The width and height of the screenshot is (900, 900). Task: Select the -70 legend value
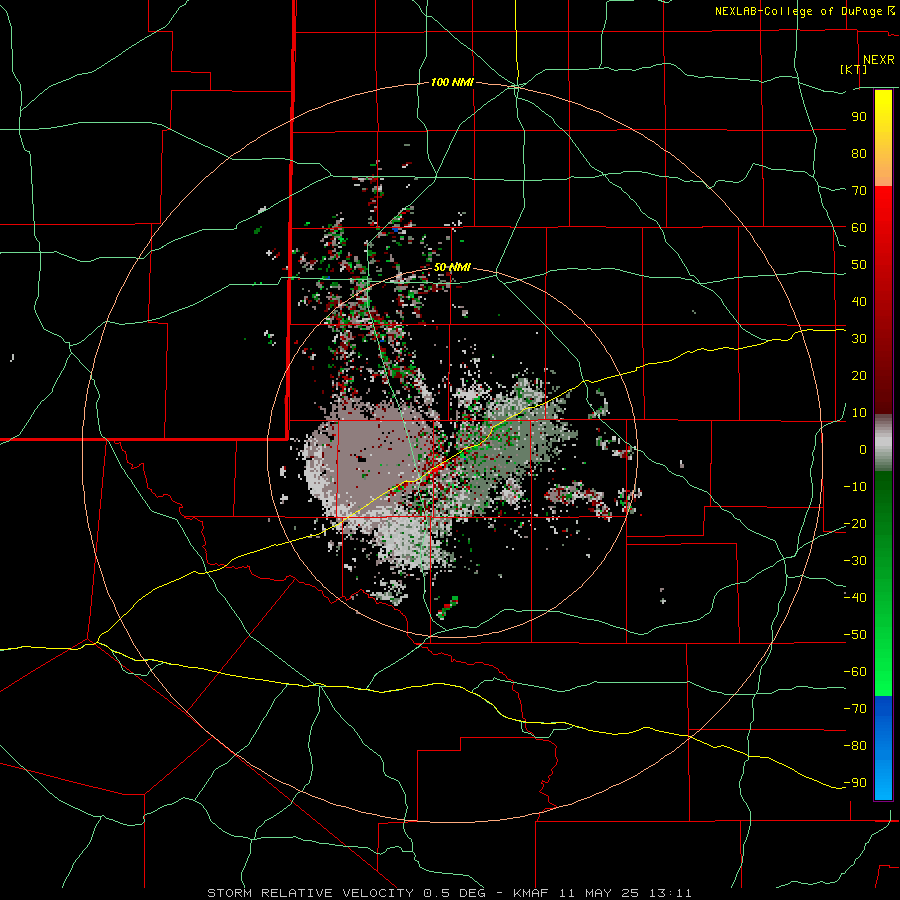pos(855,709)
